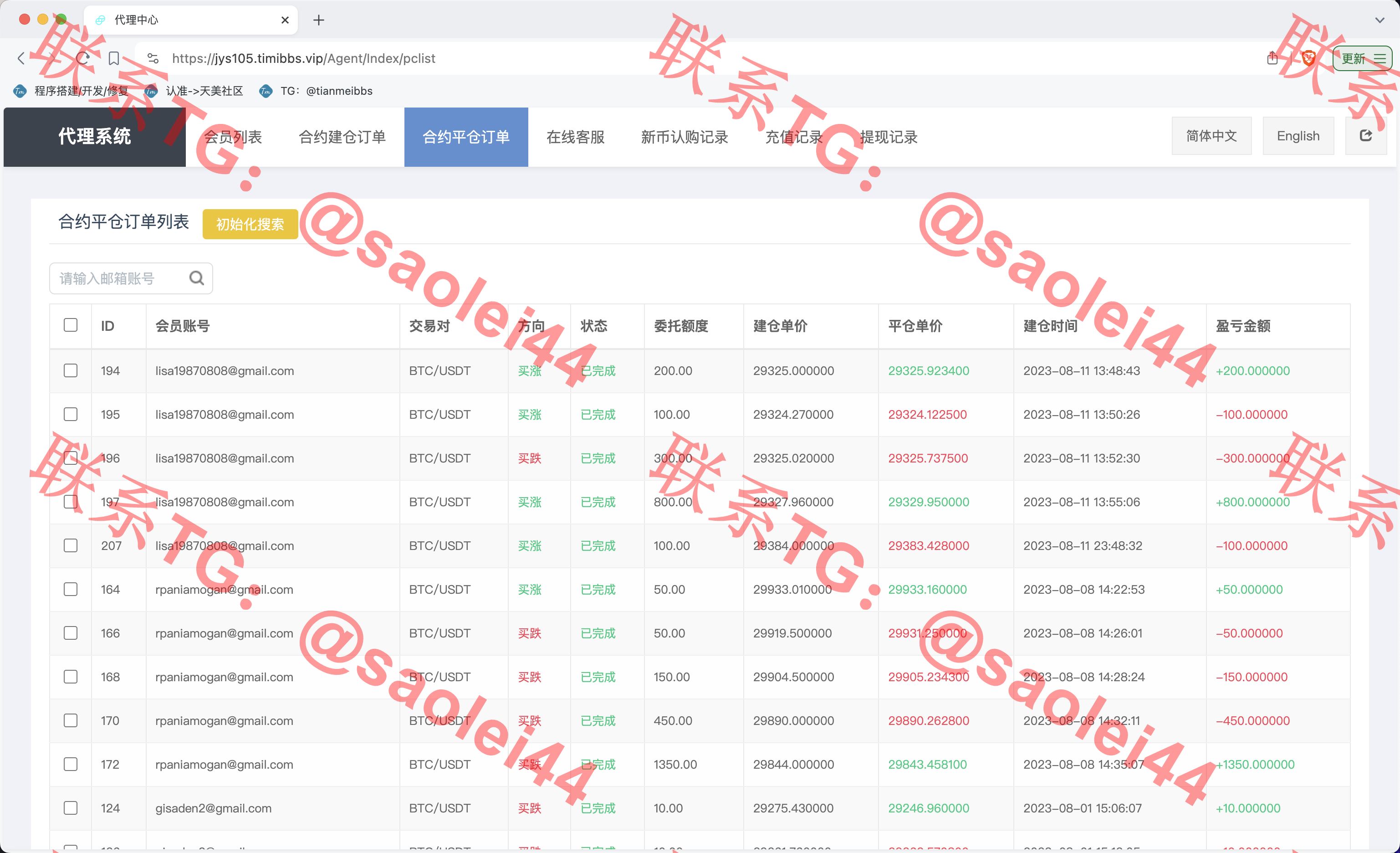Click loss value -450.000000

coord(1252,720)
